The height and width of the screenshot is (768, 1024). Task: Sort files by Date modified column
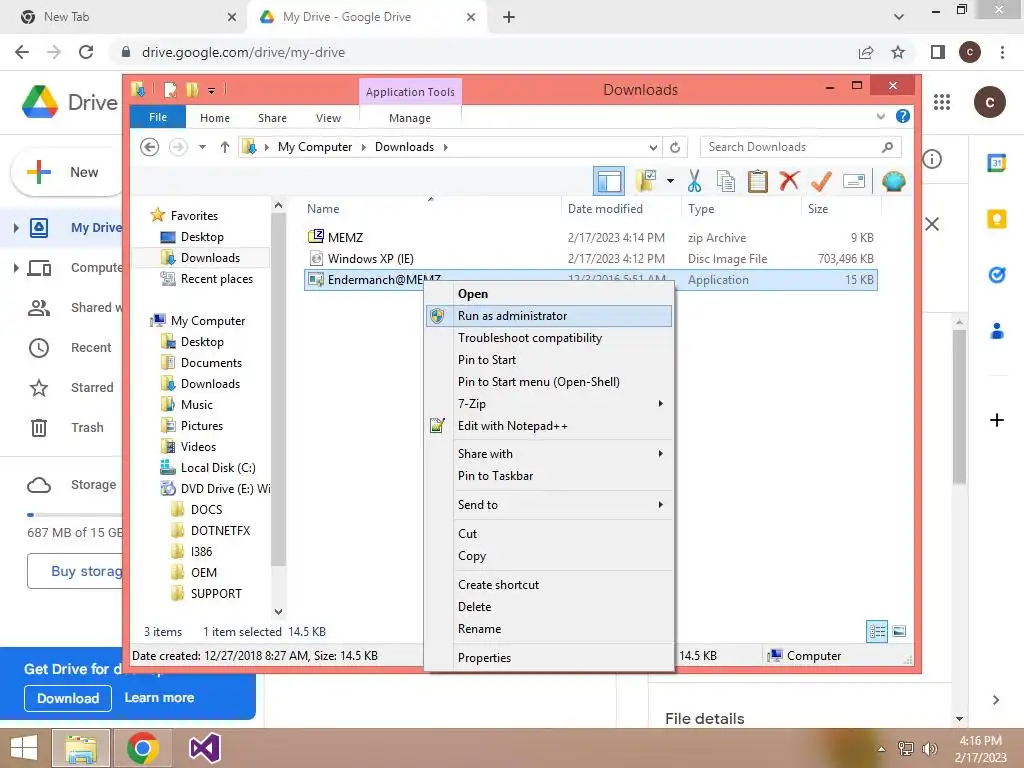click(x=620, y=209)
